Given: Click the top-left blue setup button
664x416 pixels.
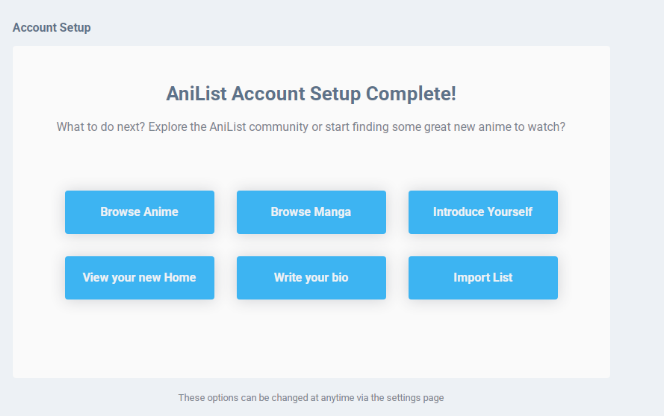Looking at the screenshot, I should click(139, 212).
